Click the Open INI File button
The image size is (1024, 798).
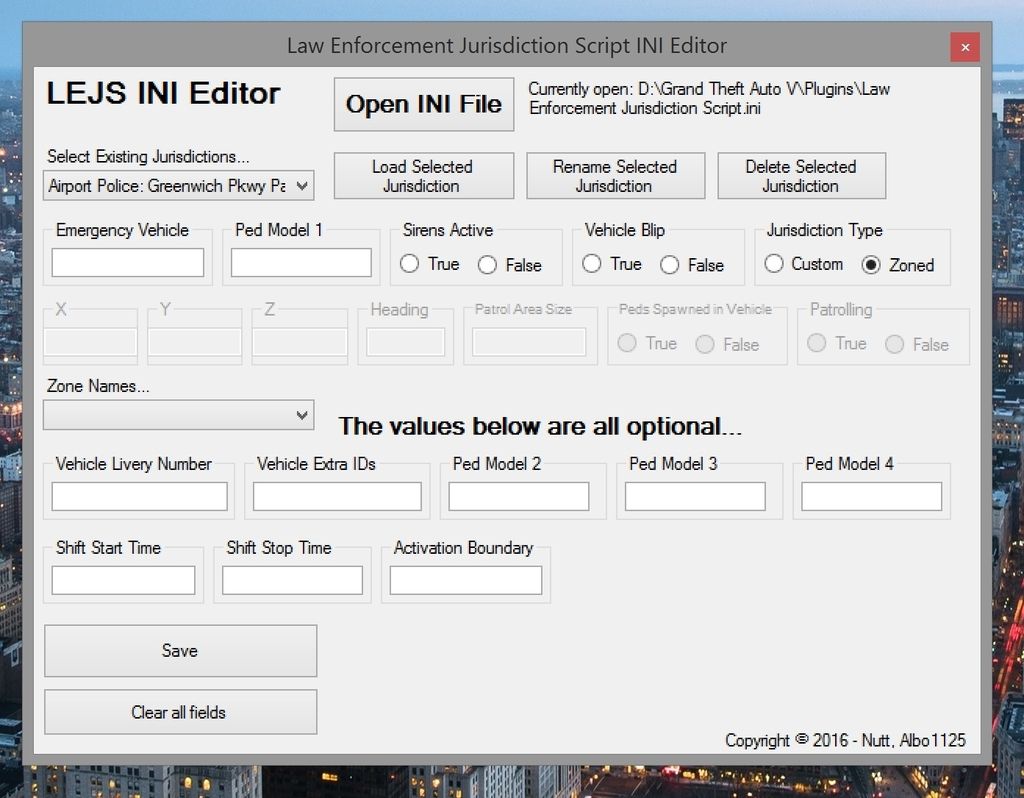click(x=423, y=104)
